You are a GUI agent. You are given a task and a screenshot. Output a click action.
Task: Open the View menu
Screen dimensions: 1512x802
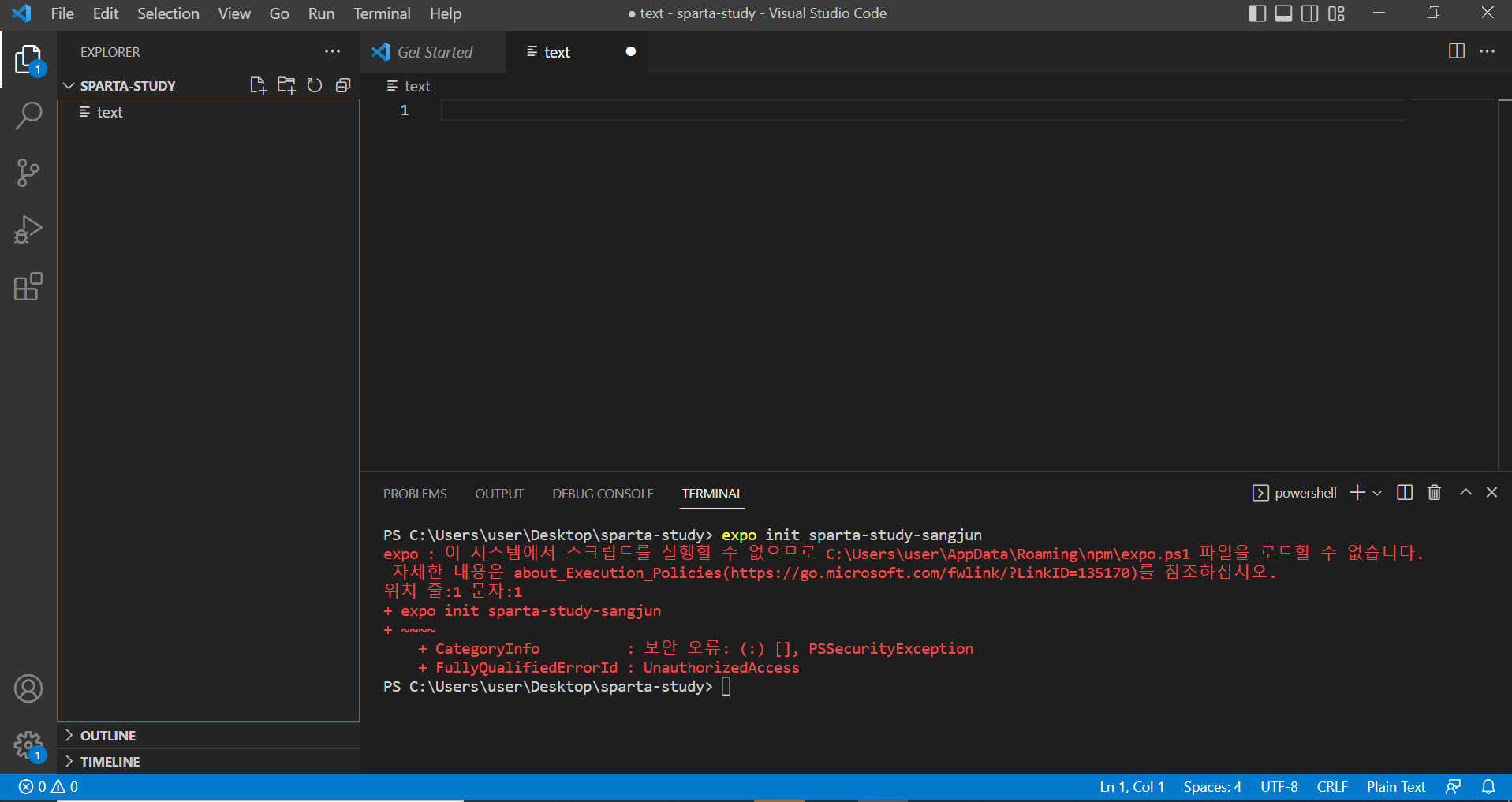[234, 13]
